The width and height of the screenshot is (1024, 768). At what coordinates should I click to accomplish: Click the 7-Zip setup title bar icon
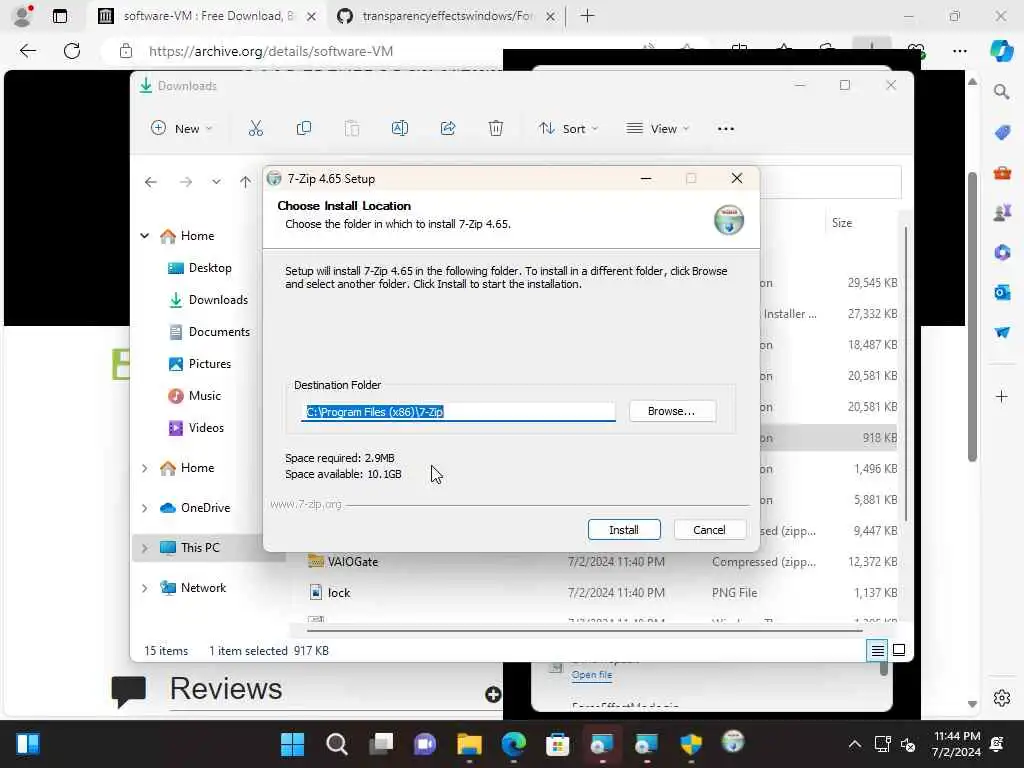[x=274, y=178]
